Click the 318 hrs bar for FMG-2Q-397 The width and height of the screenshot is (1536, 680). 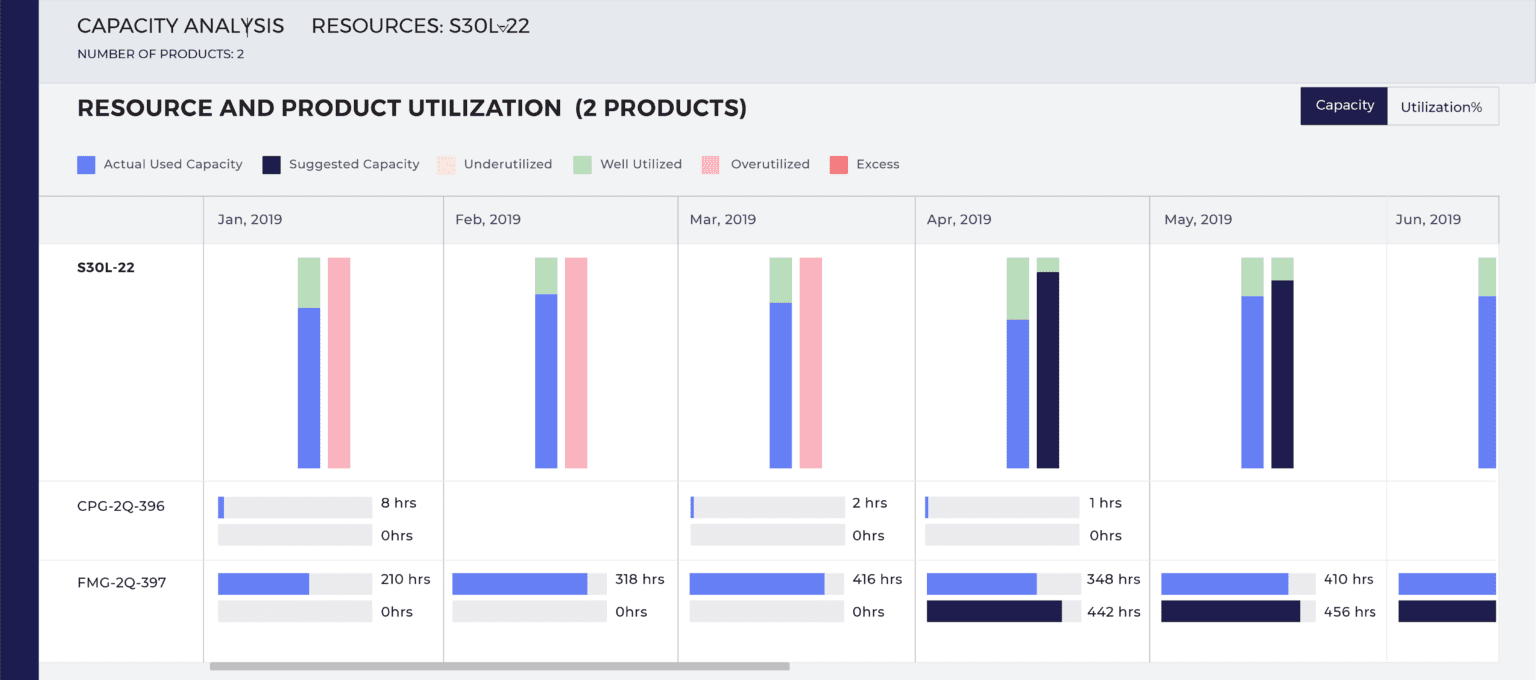(x=529, y=584)
